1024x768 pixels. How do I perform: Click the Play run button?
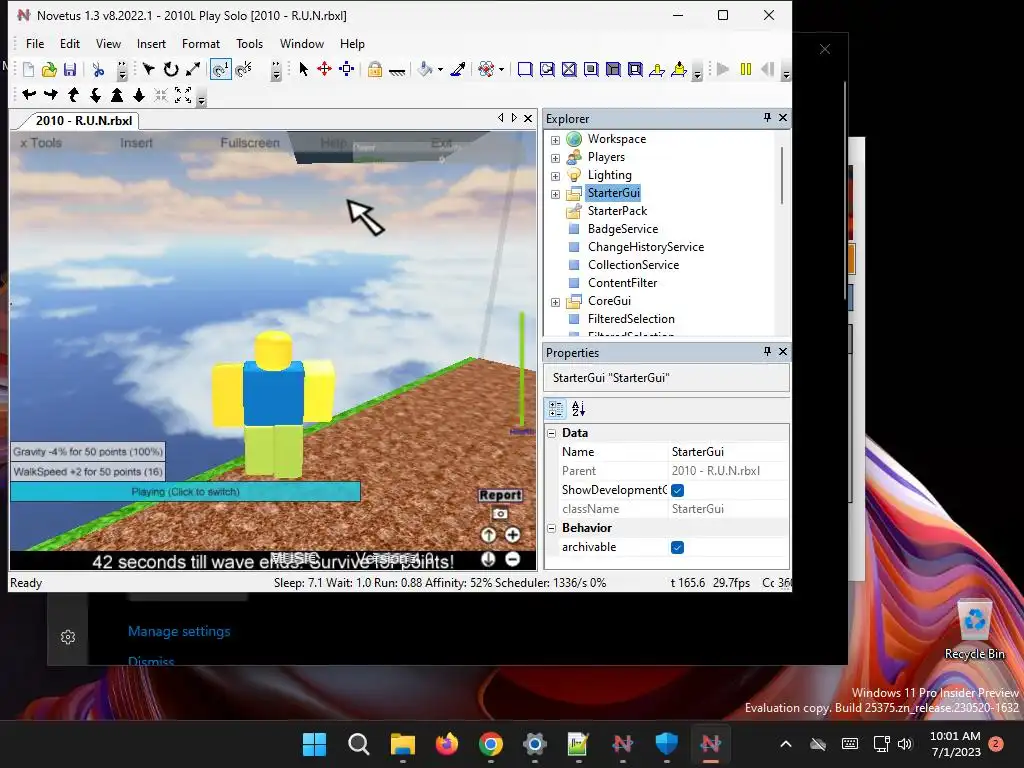point(723,69)
